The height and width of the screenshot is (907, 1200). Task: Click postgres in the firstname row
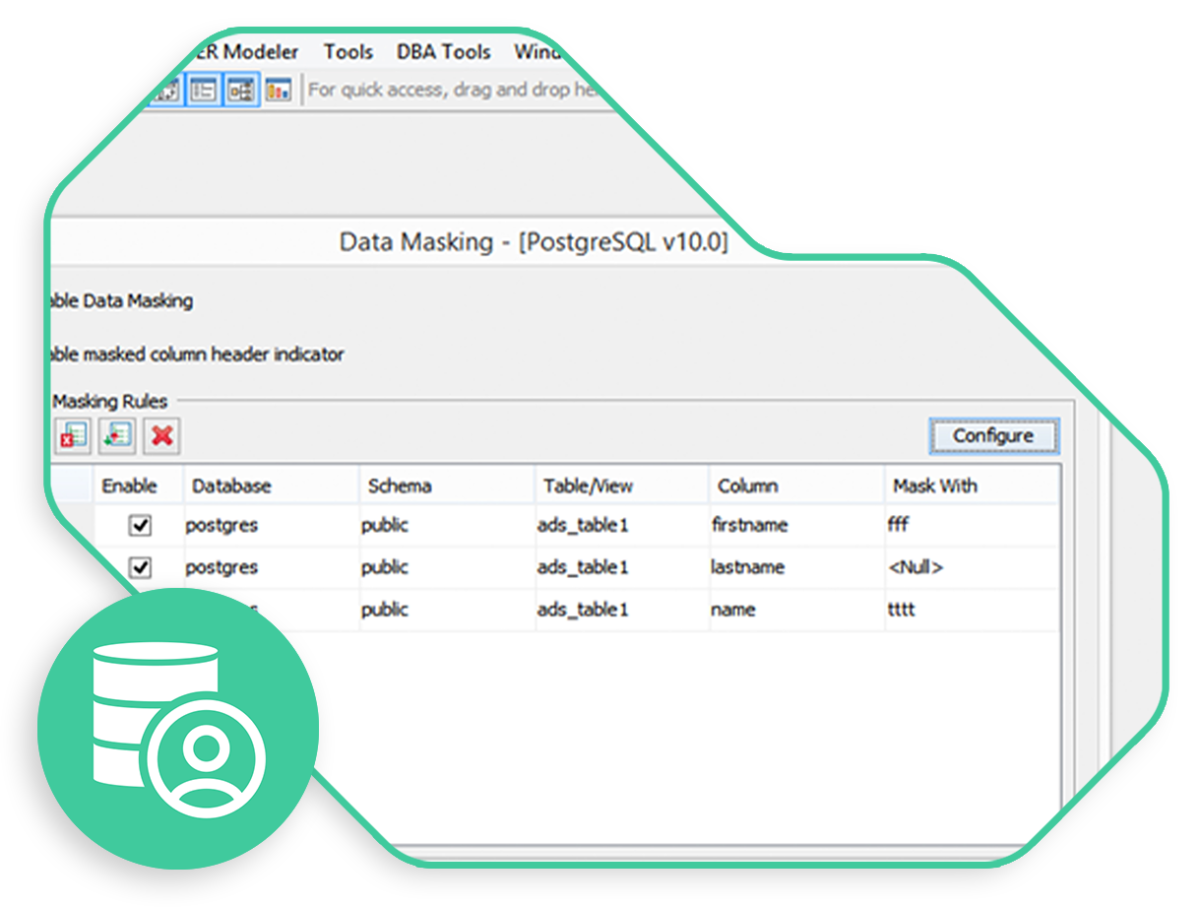222,525
